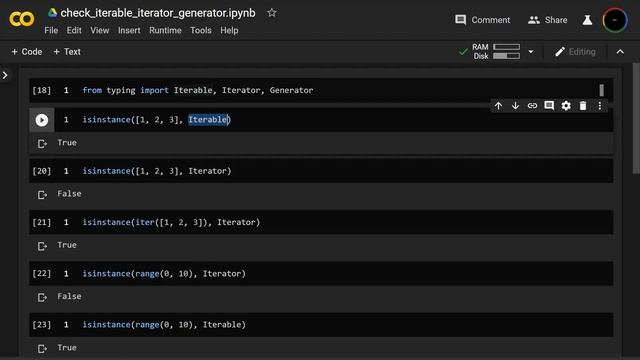Image resolution: width=640 pixels, height=360 pixels.
Task: Expand the left sidebar with the chevron
Action: pyautogui.click(x=5, y=75)
